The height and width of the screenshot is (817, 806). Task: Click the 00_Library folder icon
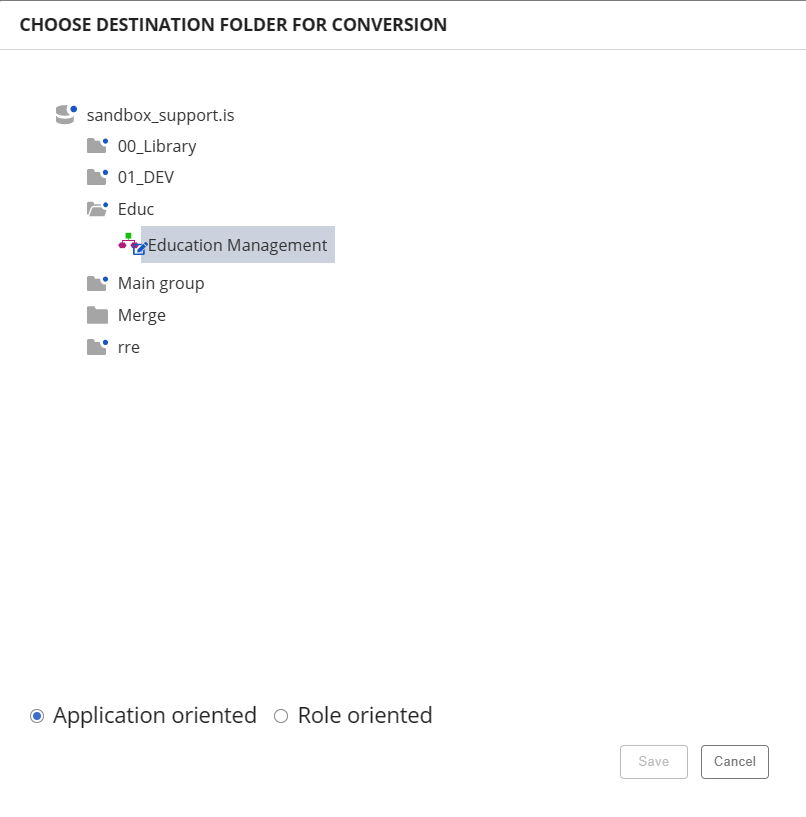pos(96,146)
